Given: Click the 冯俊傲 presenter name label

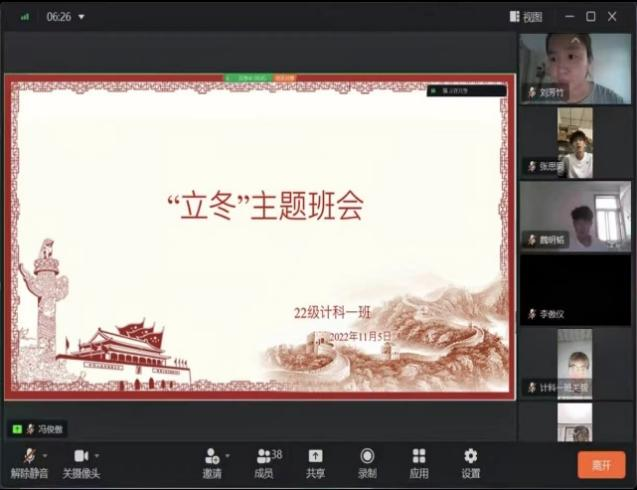Looking at the screenshot, I should pyautogui.click(x=44, y=428).
